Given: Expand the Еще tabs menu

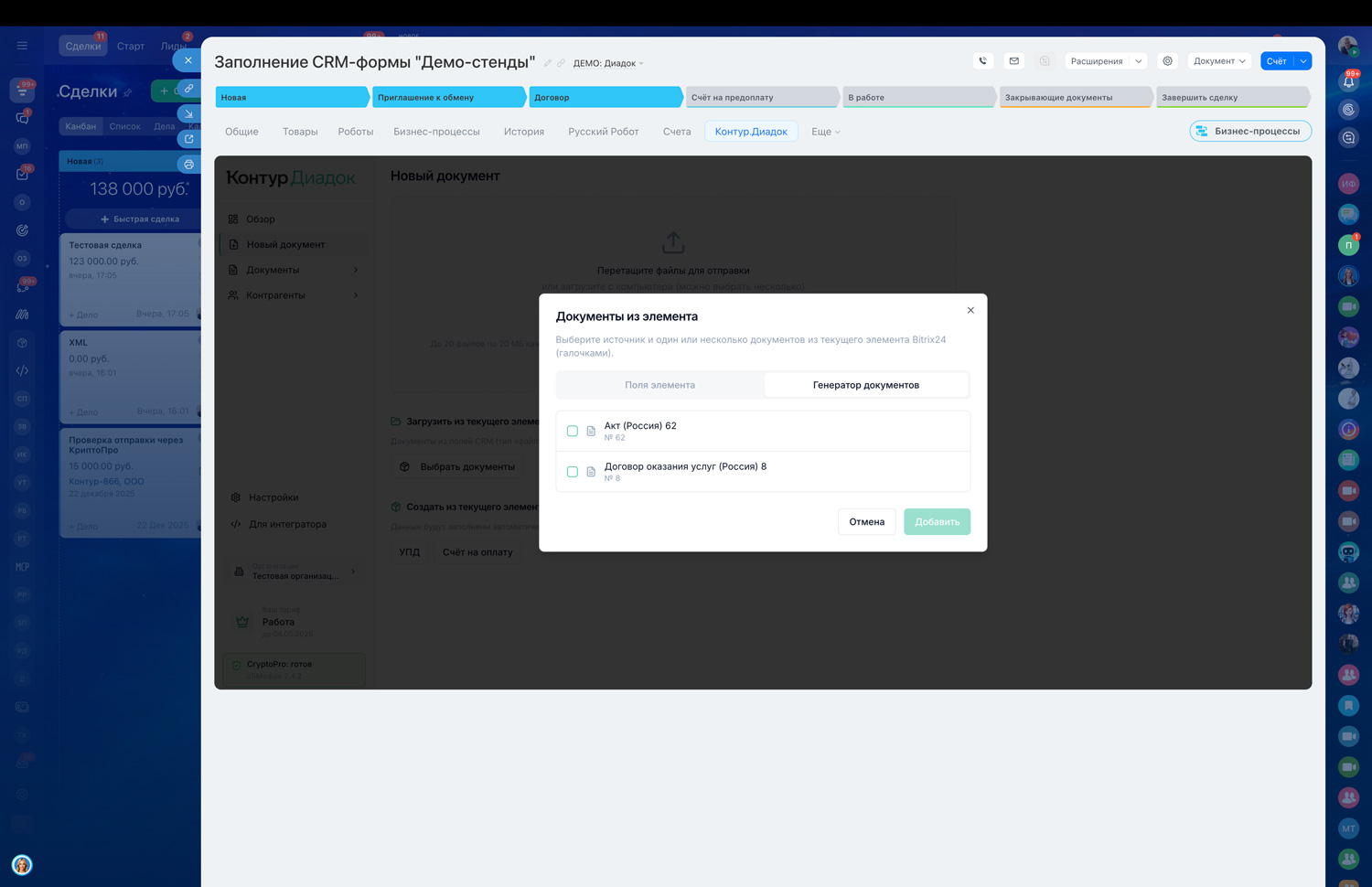Looking at the screenshot, I should click(x=825, y=132).
